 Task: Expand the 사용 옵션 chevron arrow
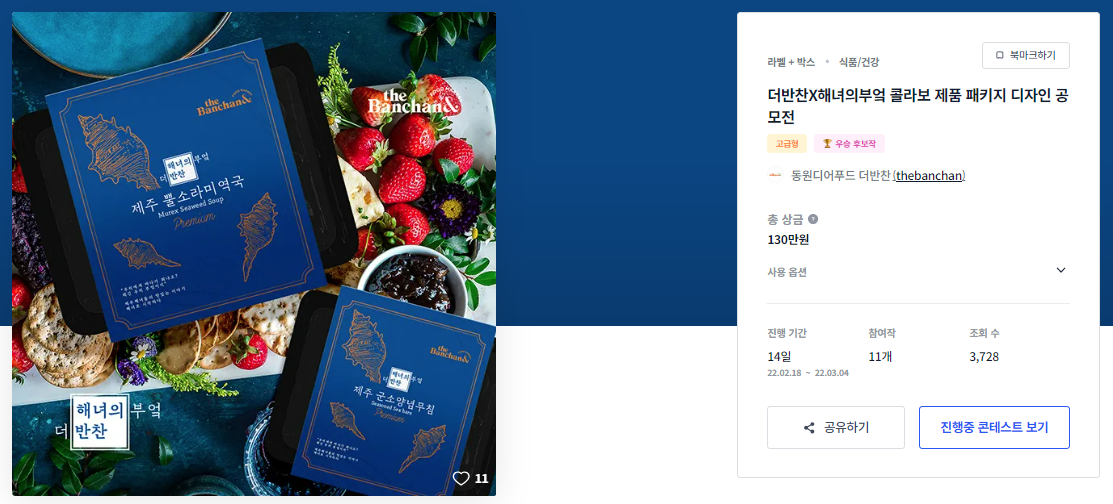1060,270
